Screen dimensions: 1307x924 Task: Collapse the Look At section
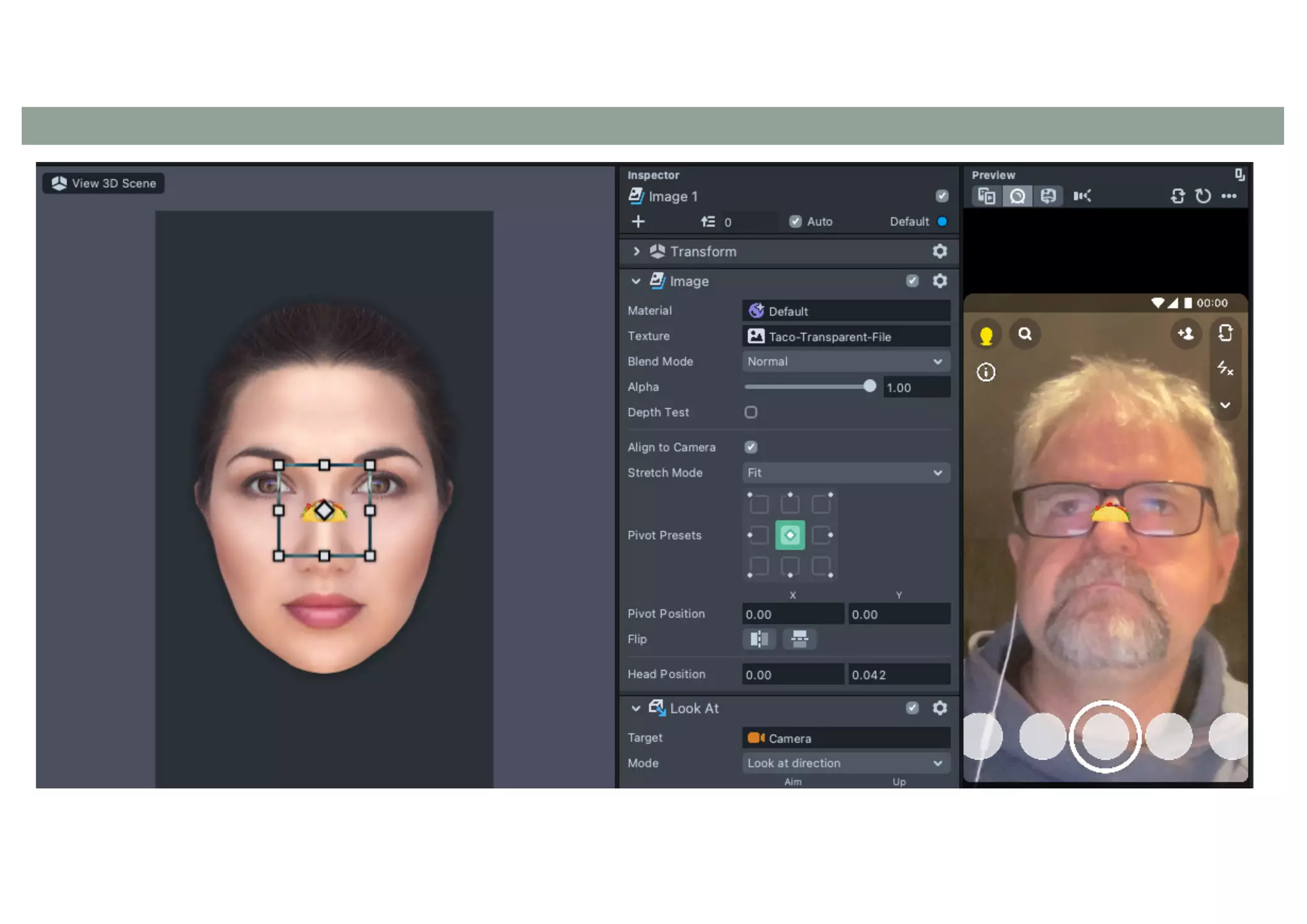pyautogui.click(x=636, y=708)
